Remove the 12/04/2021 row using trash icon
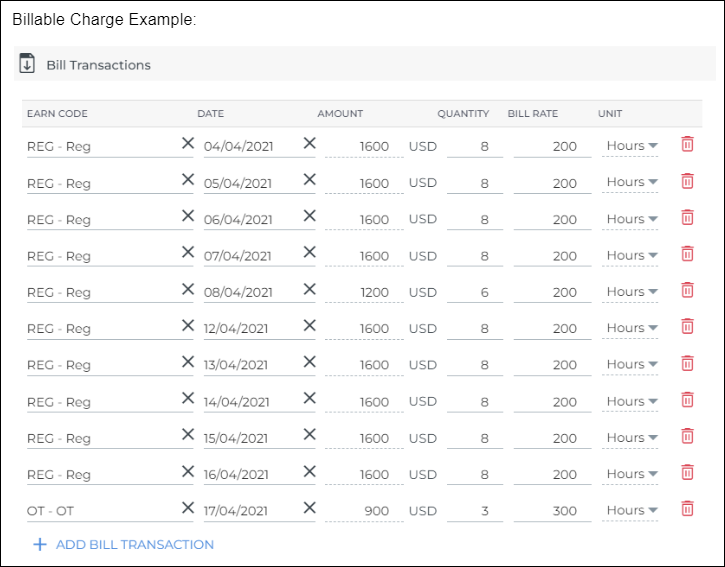Screen dimensions: 725x567 coord(687,327)
